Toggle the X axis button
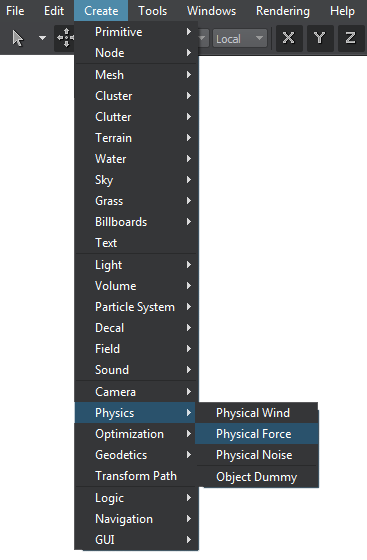This screenshot has height=560, width=367. [288, 38]
